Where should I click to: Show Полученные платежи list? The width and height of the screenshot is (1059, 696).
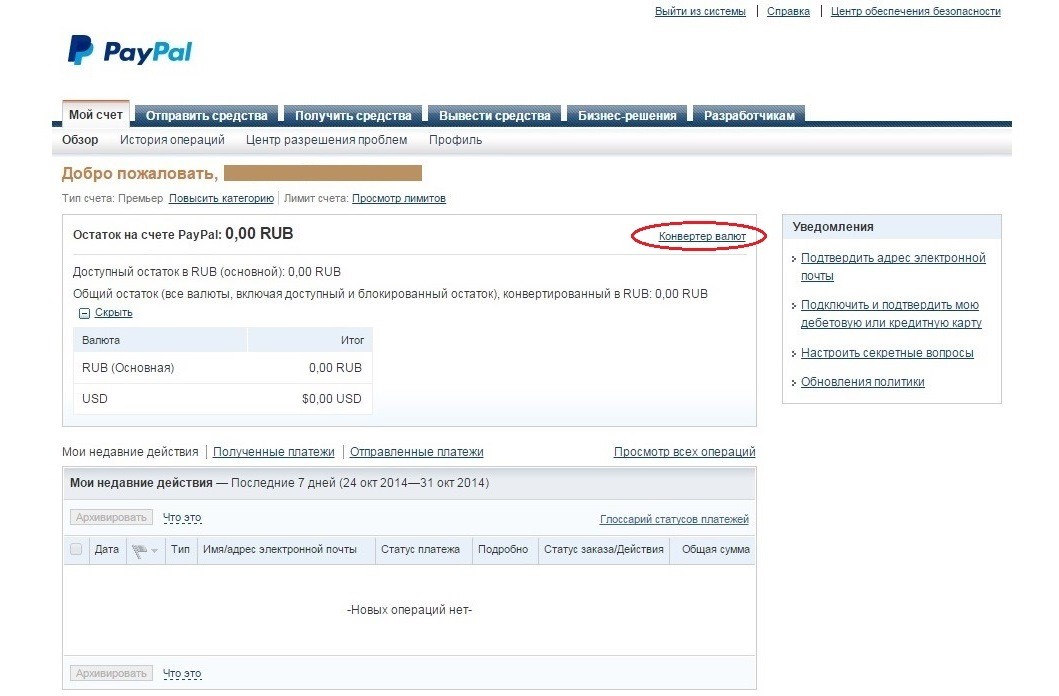point(274,452)
